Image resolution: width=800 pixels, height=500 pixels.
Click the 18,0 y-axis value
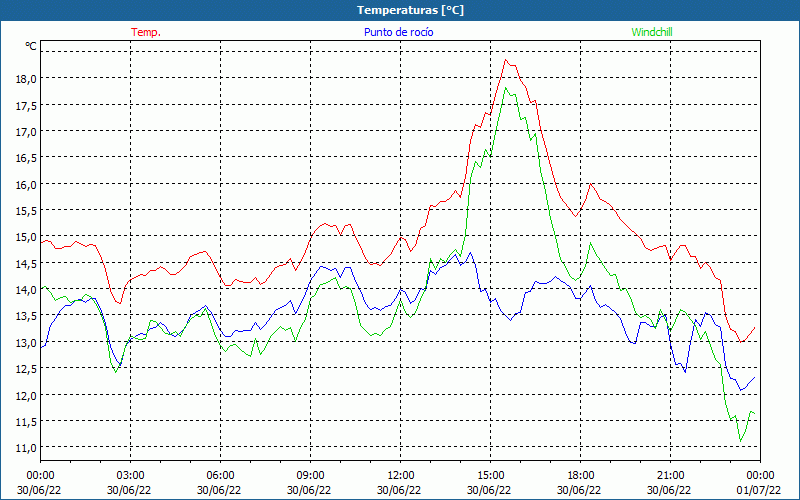[27, 79]
